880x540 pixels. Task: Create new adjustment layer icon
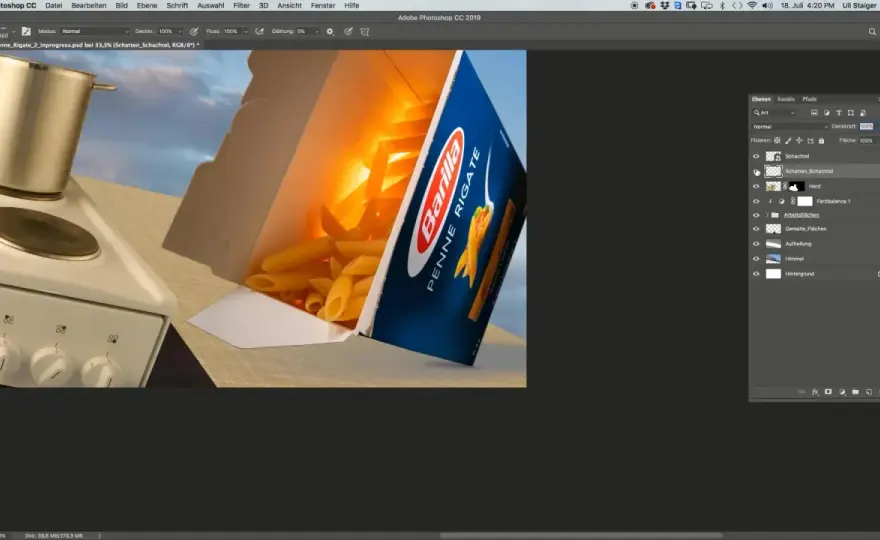[x=842, y=392]
